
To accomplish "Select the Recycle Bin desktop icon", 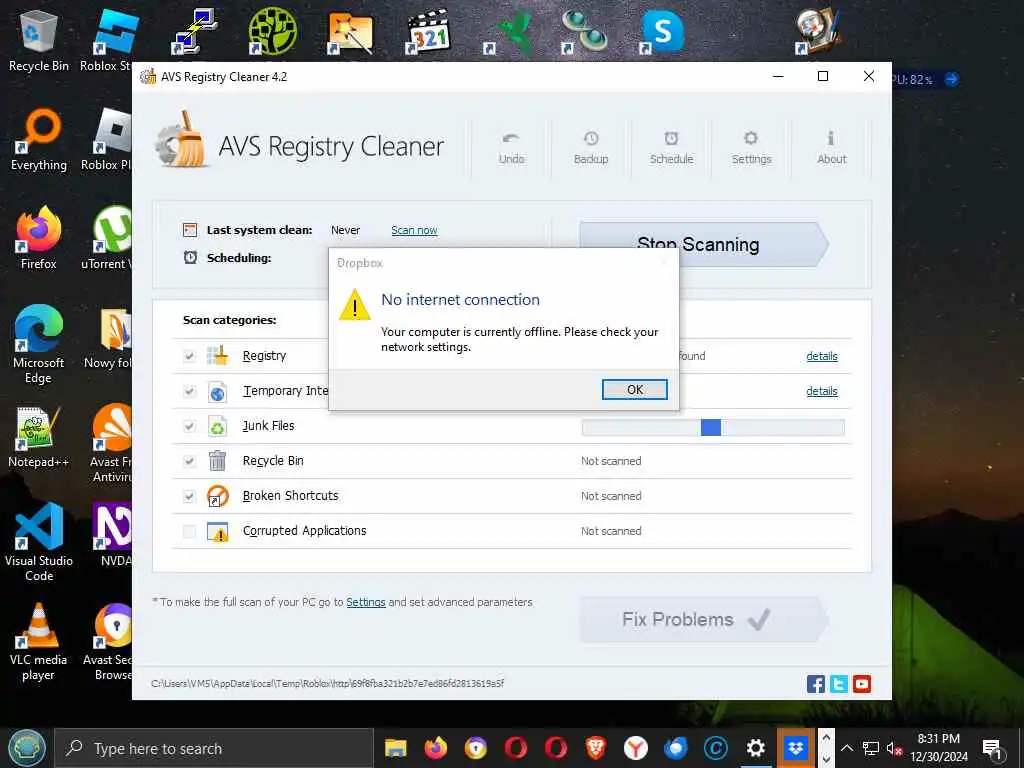I will click(x=39, y=40).
